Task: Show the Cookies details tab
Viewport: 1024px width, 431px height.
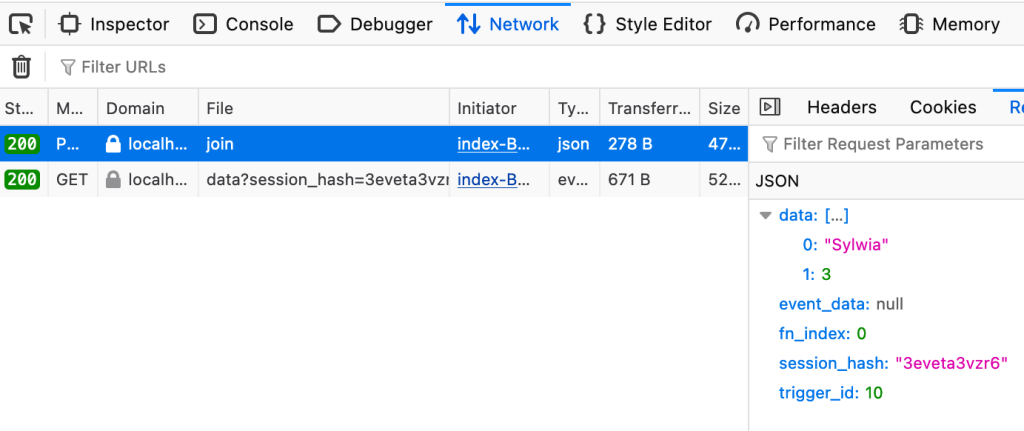Action: point(942,107)
